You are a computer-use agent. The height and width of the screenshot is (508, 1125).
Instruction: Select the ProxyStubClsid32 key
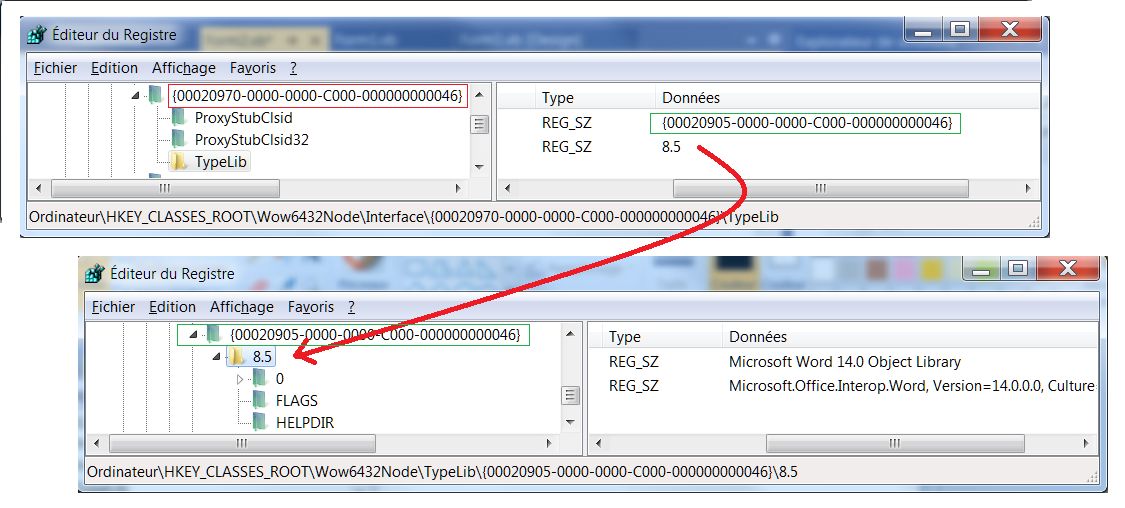pyautogui.click(x=251, y=139)
